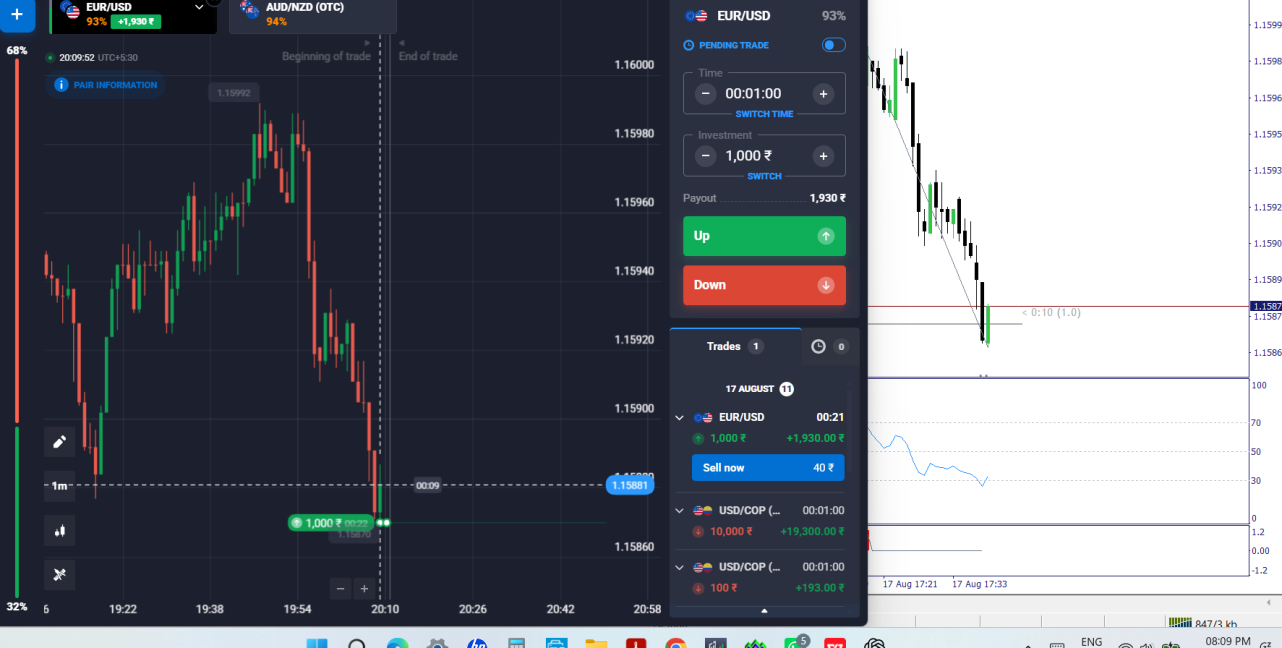Open the candlestick chart type selector
Viewport: 1282px width, 648px height.
[x=59, y=531]
